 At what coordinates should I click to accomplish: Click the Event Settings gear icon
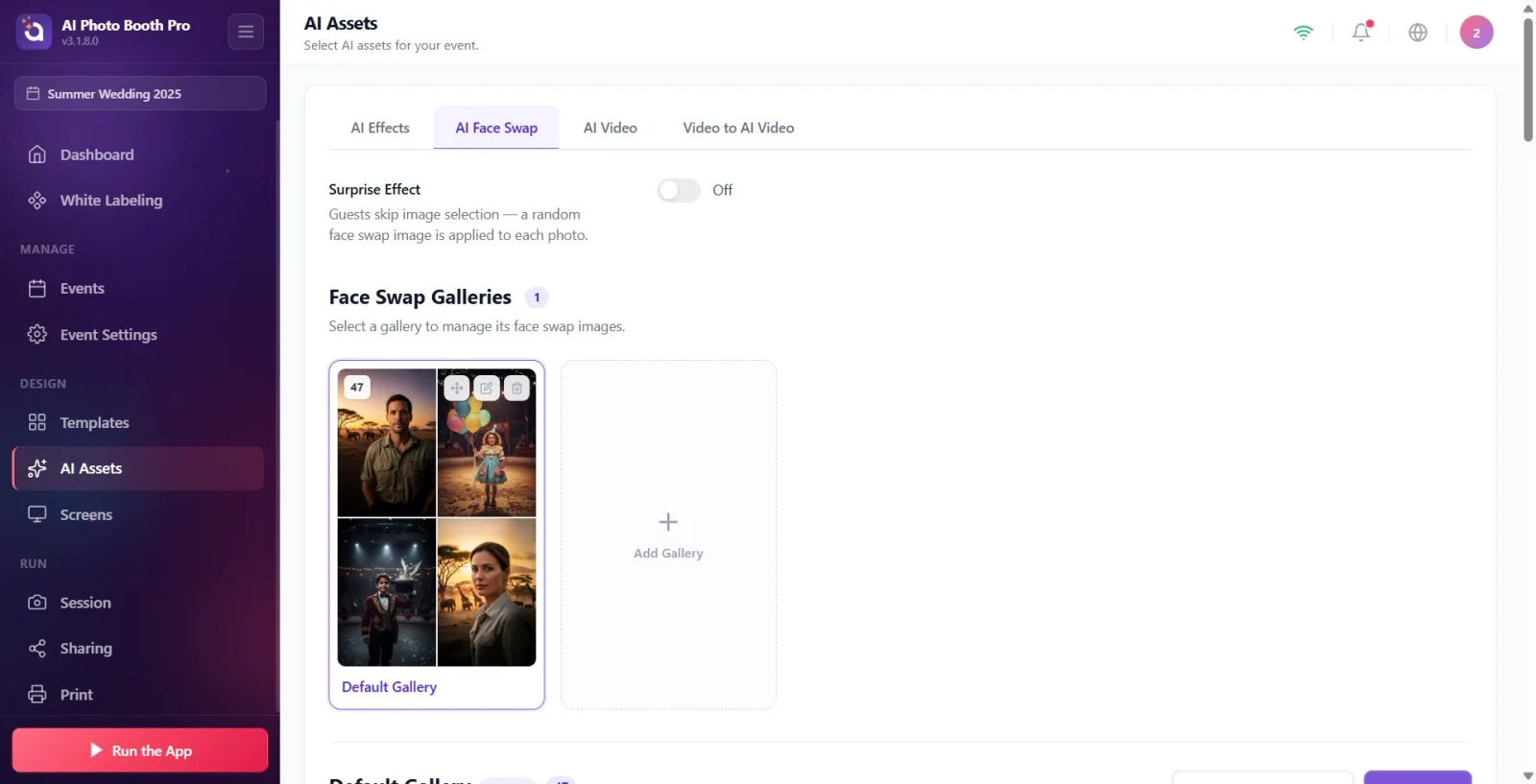[x=37, y=335]
